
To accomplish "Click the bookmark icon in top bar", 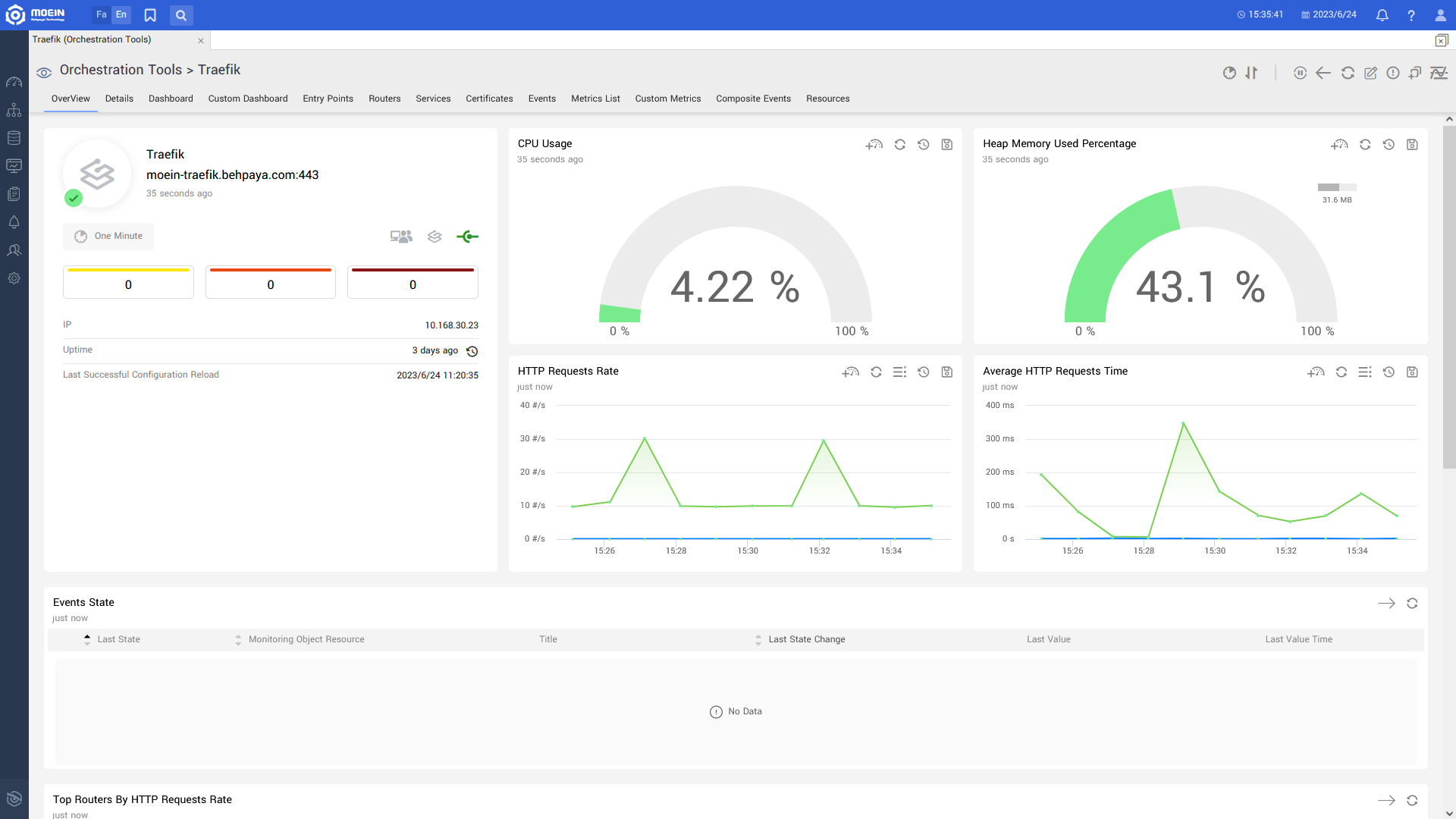I will tap(150, 15).
